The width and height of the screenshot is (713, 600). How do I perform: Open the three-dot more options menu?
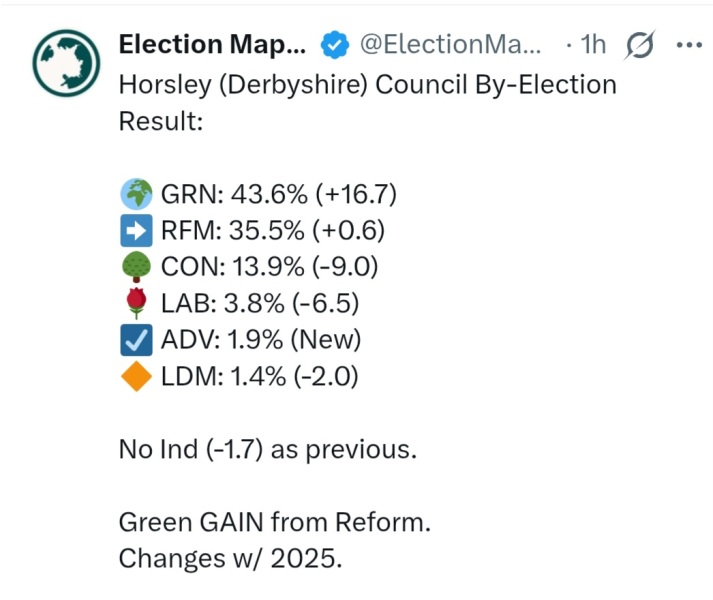[689, 45]
